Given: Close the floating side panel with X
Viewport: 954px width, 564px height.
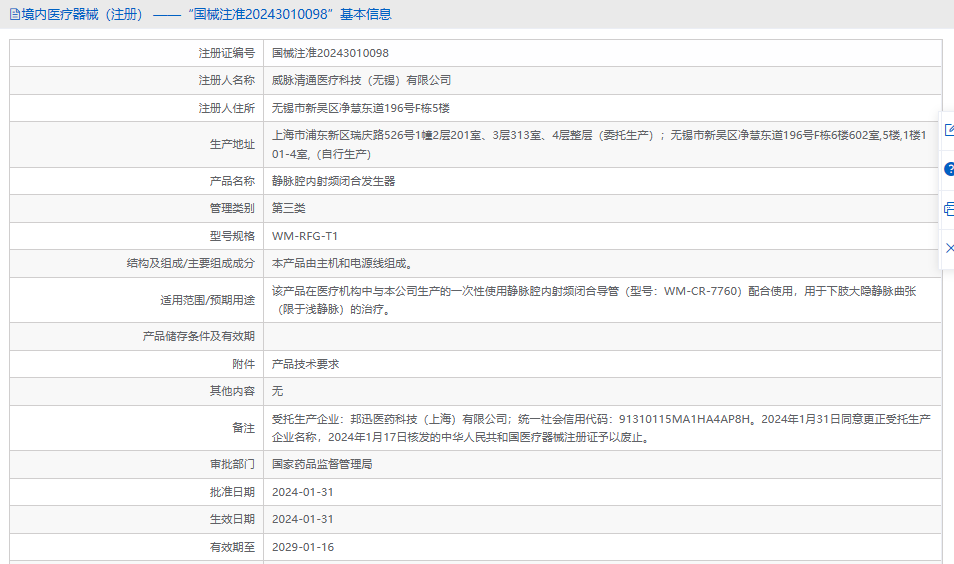Looking at the screenshot, I should pyautogui.click(x=950, y=248).
